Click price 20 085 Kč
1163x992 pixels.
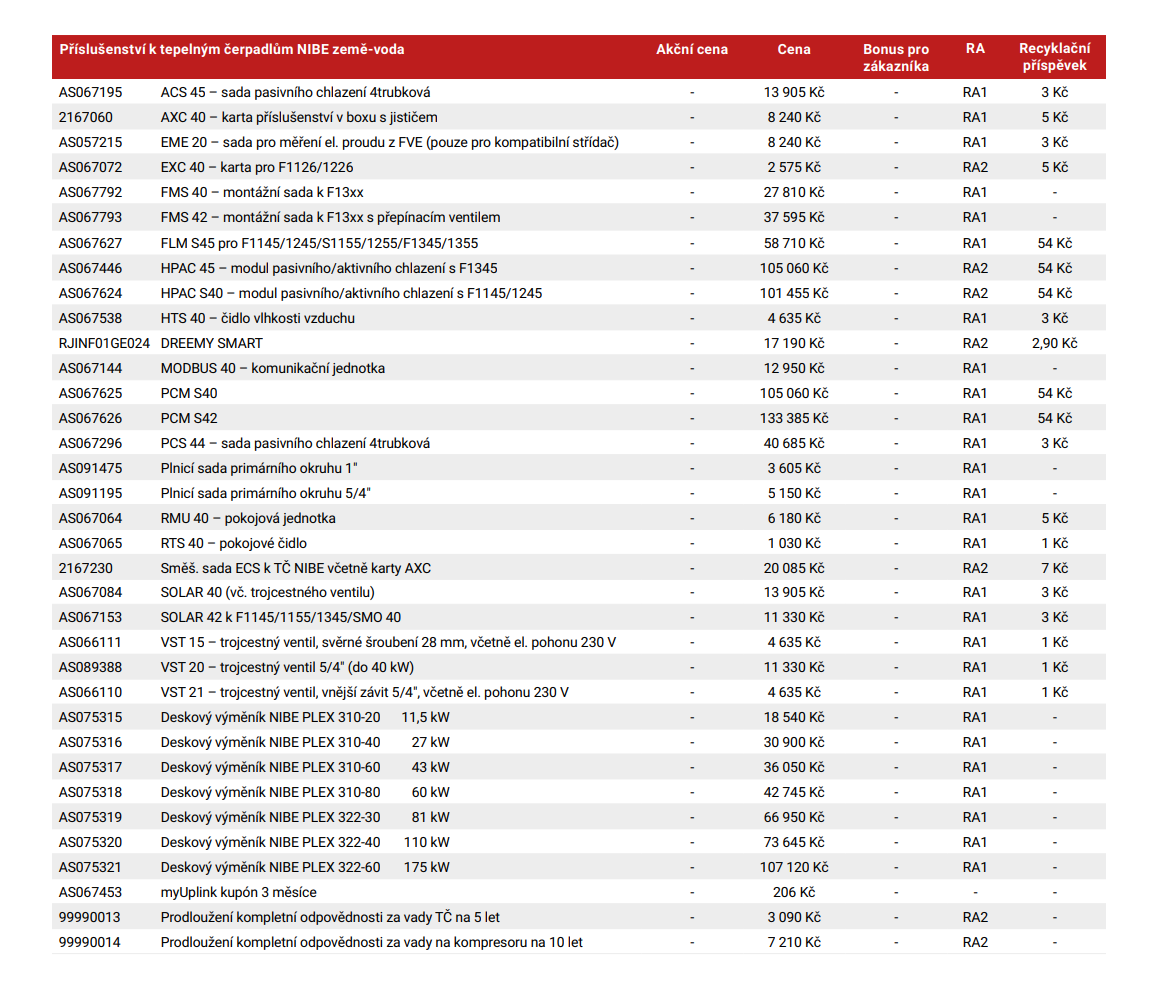[794, 568]
